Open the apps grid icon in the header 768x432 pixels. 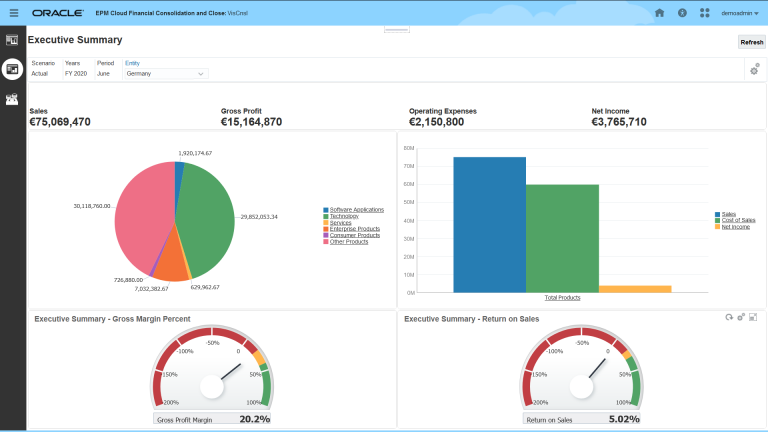704,13
